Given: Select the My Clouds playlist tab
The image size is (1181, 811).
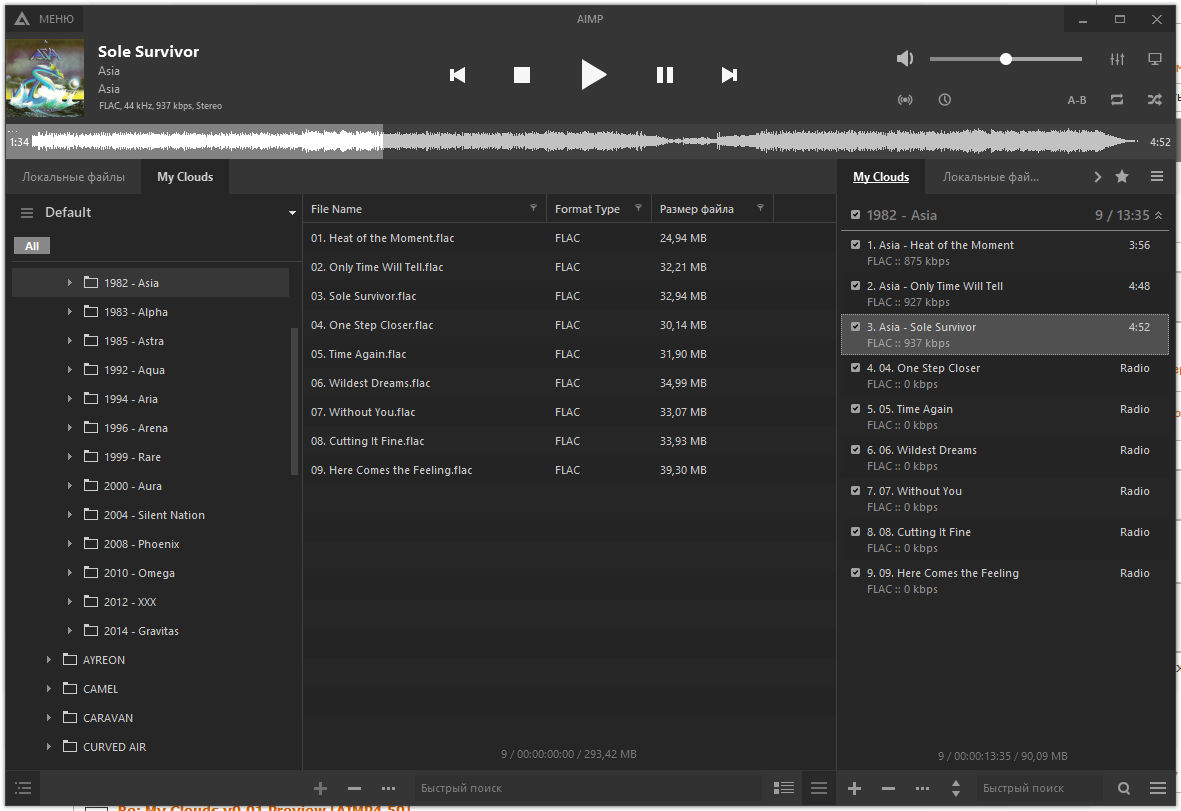Looking at the screenshot, I should coord(881,177).
